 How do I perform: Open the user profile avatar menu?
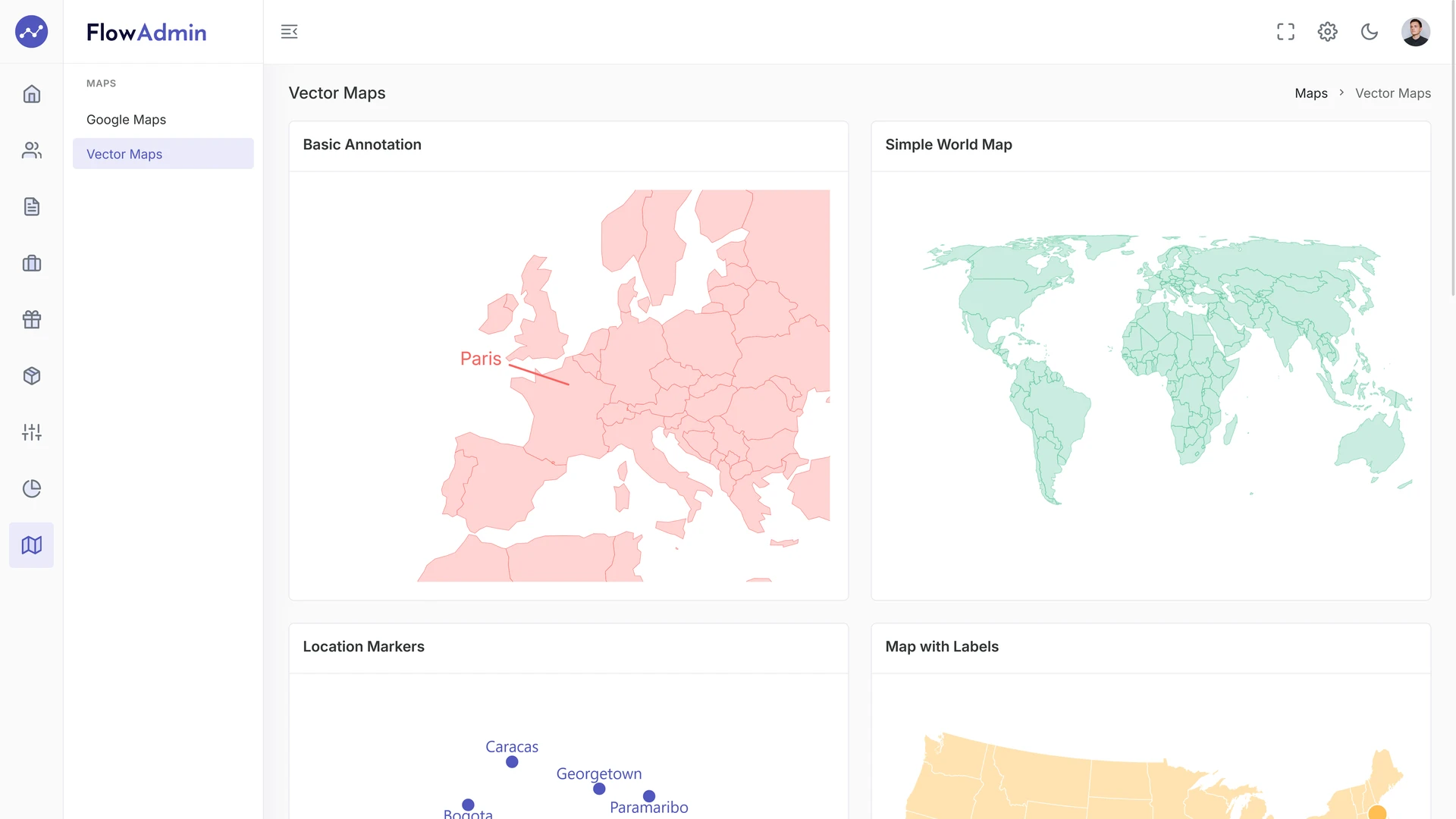[x=1415, y=32]
